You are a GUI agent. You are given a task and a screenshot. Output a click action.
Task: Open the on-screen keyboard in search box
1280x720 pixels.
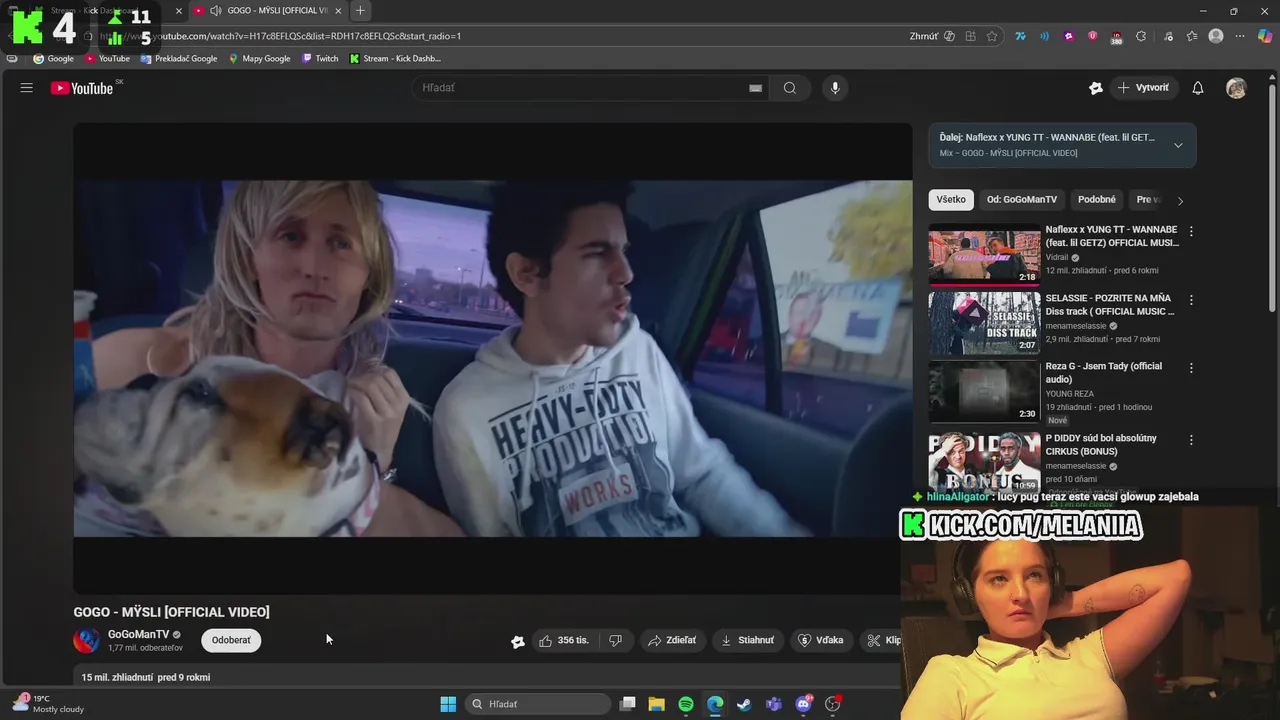[x=755, y=88]
